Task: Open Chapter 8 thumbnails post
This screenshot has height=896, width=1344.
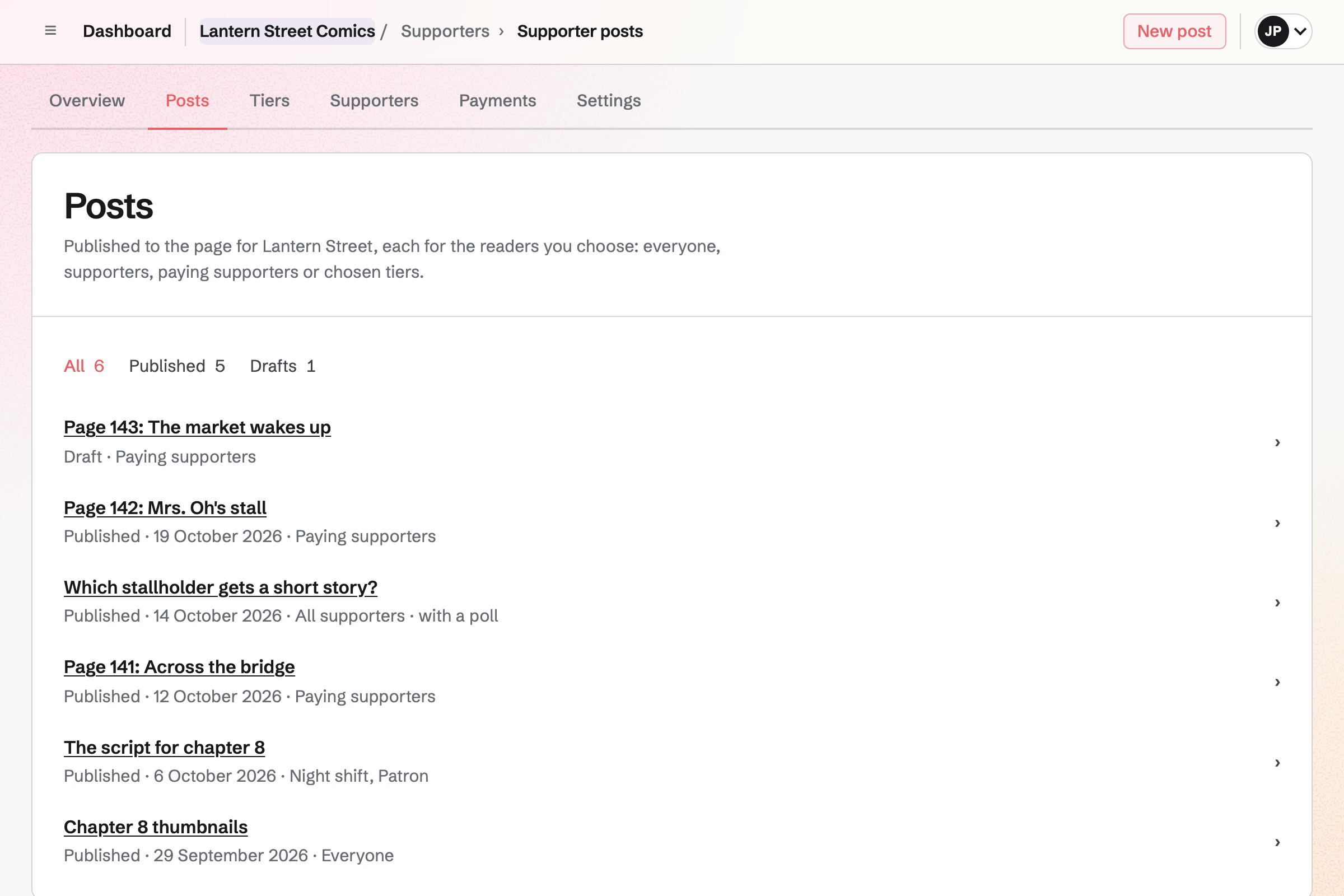Action: pyautogui.click(x=156, y=827)
